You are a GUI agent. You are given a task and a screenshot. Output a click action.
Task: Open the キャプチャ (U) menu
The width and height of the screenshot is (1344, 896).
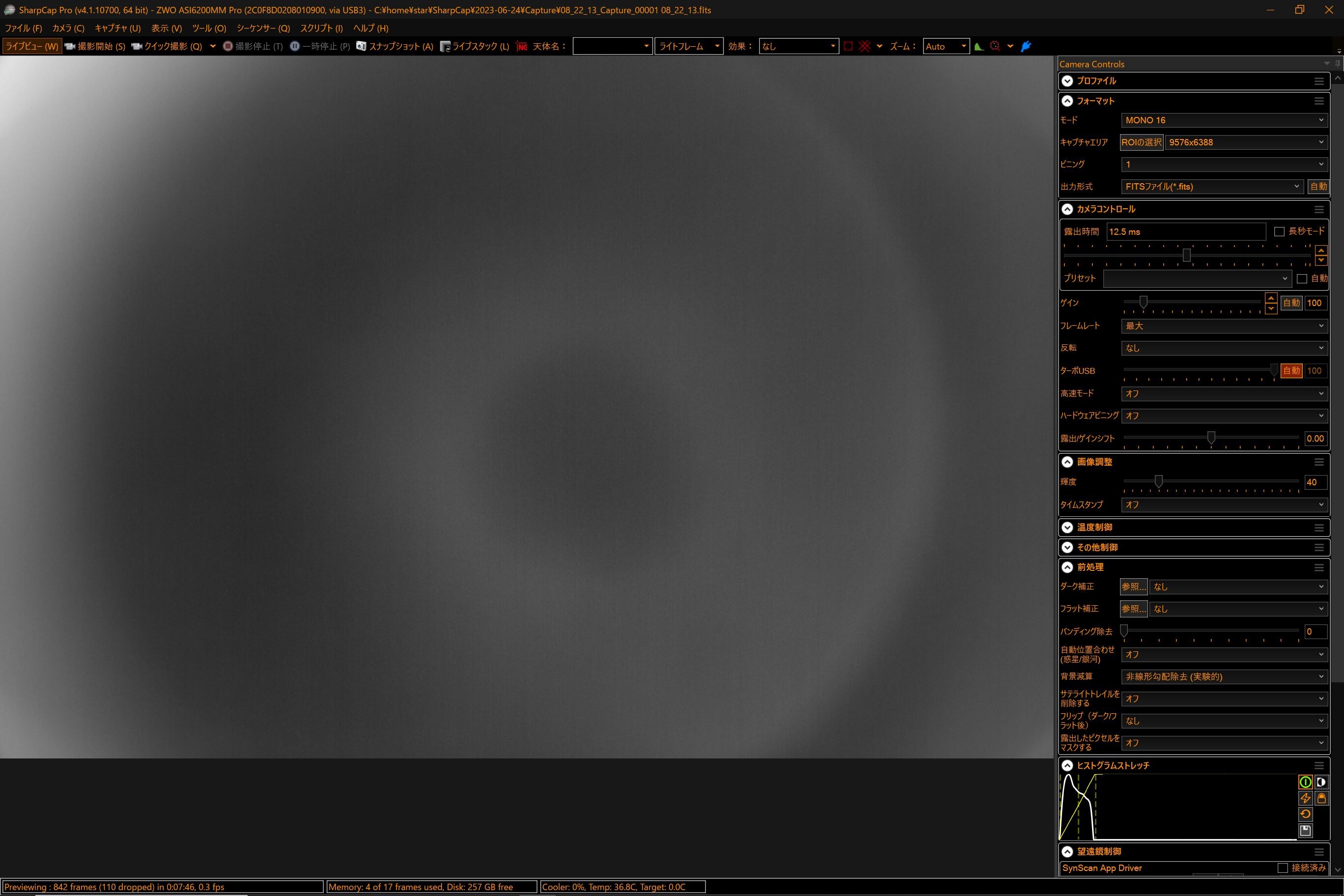[x=117, y=28]
